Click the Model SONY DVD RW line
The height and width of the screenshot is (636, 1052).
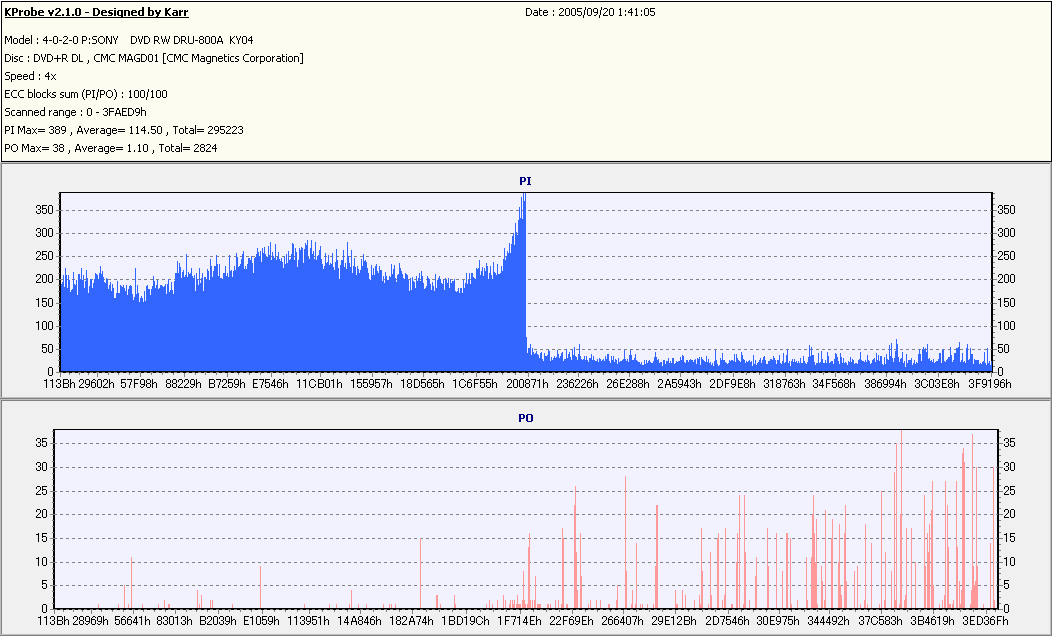pyautogui.click(x=129, y=40)
